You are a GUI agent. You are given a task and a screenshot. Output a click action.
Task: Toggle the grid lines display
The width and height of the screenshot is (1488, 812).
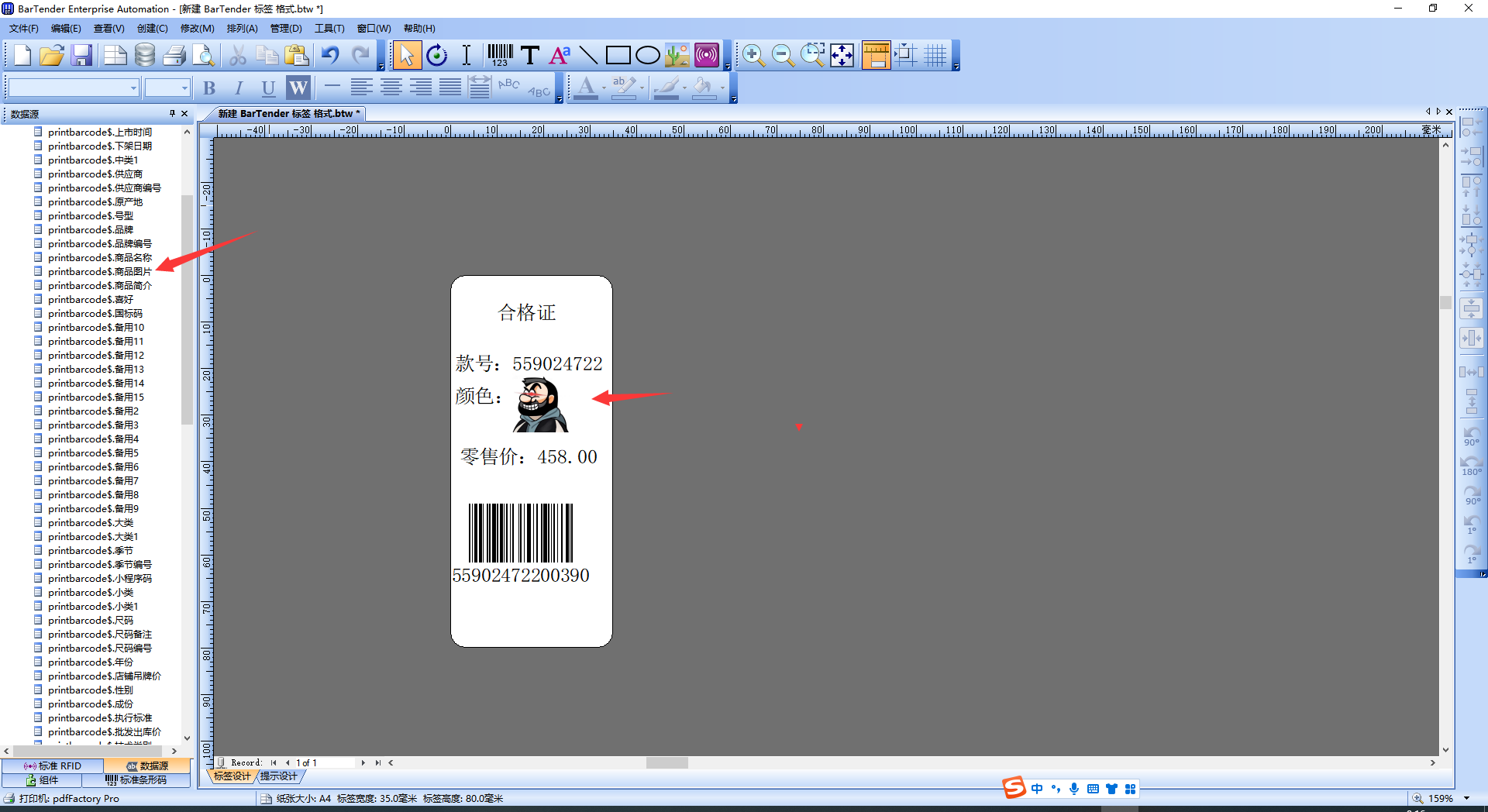coord(935,56)
